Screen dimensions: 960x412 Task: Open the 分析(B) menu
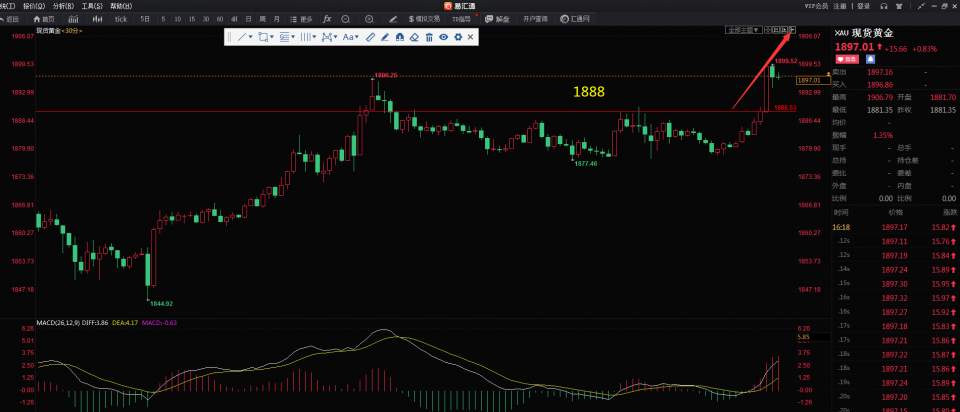64,6
